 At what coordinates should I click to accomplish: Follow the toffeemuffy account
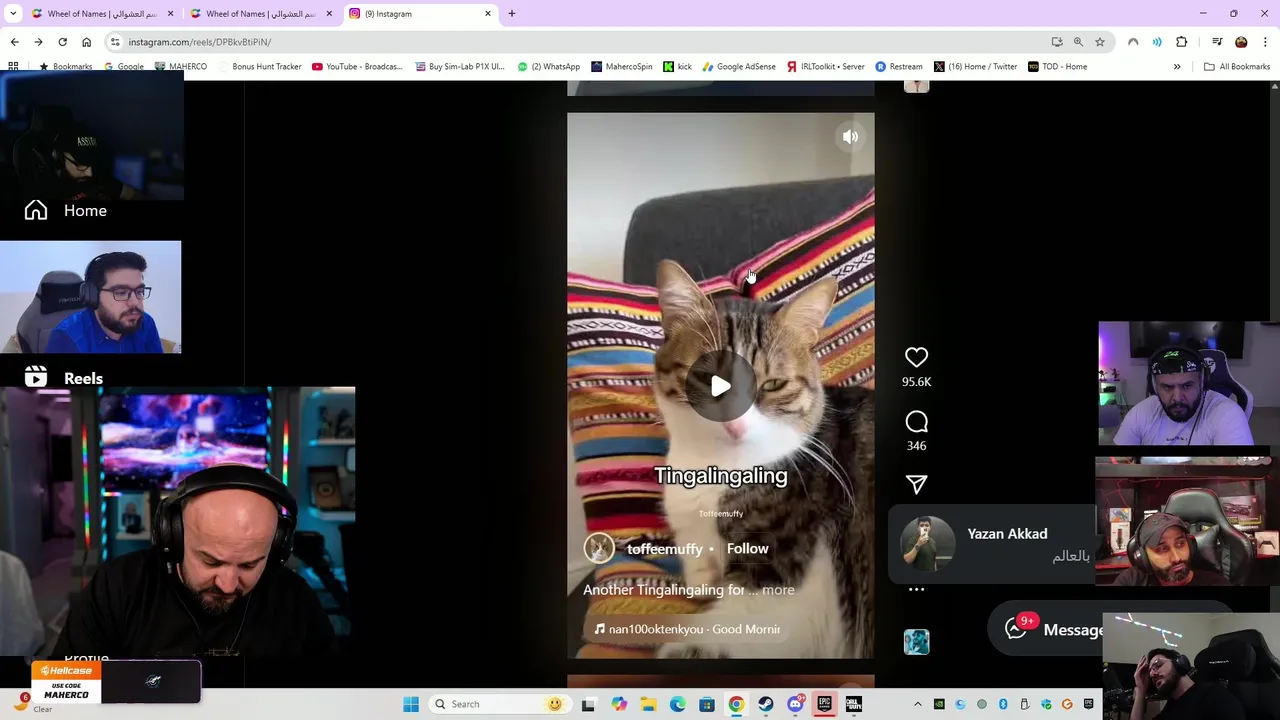(x=747, y=548)
